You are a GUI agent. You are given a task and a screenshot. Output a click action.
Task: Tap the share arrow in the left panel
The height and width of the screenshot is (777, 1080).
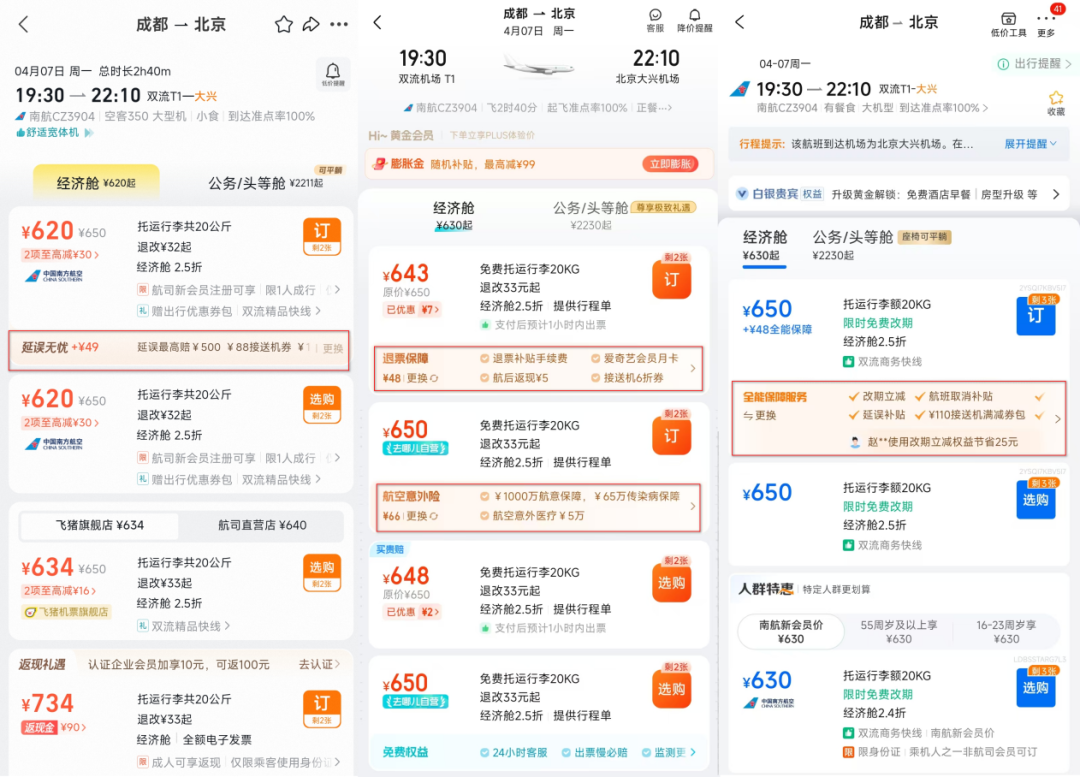click(x=311, y=25)
